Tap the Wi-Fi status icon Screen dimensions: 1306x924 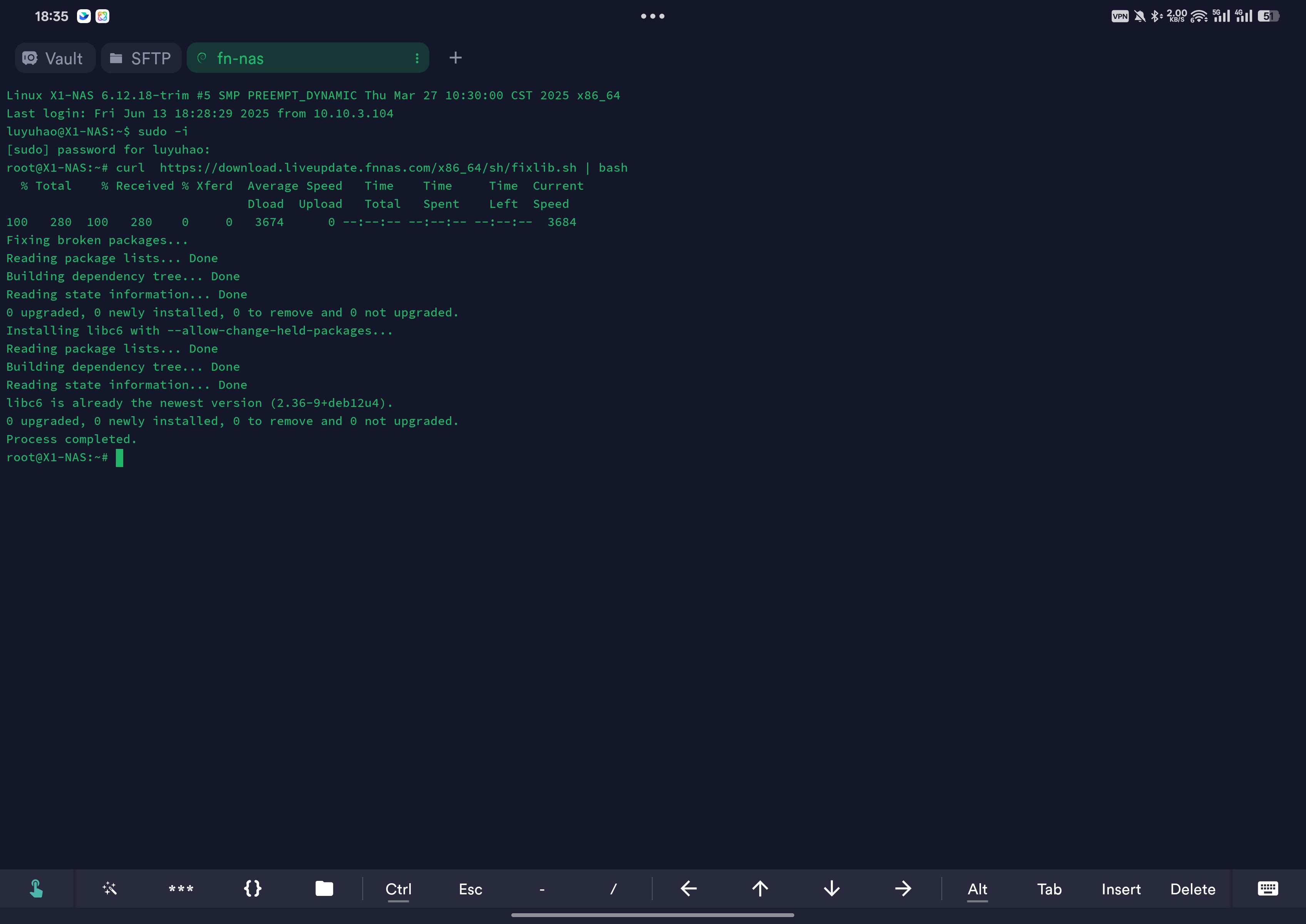(x=1199, y=16)
